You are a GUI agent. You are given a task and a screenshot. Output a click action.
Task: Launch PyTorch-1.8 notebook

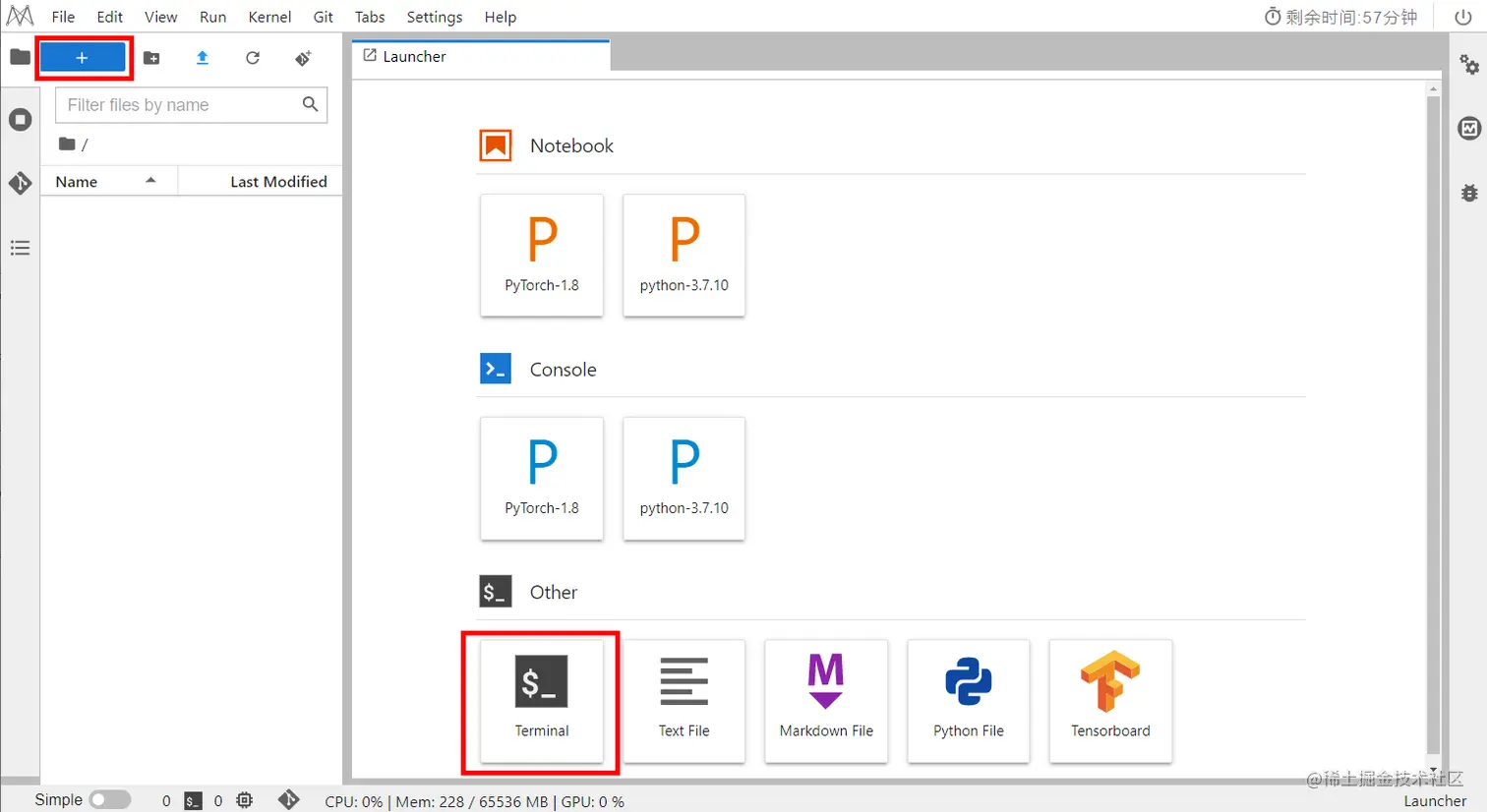[x=542, y=256]
